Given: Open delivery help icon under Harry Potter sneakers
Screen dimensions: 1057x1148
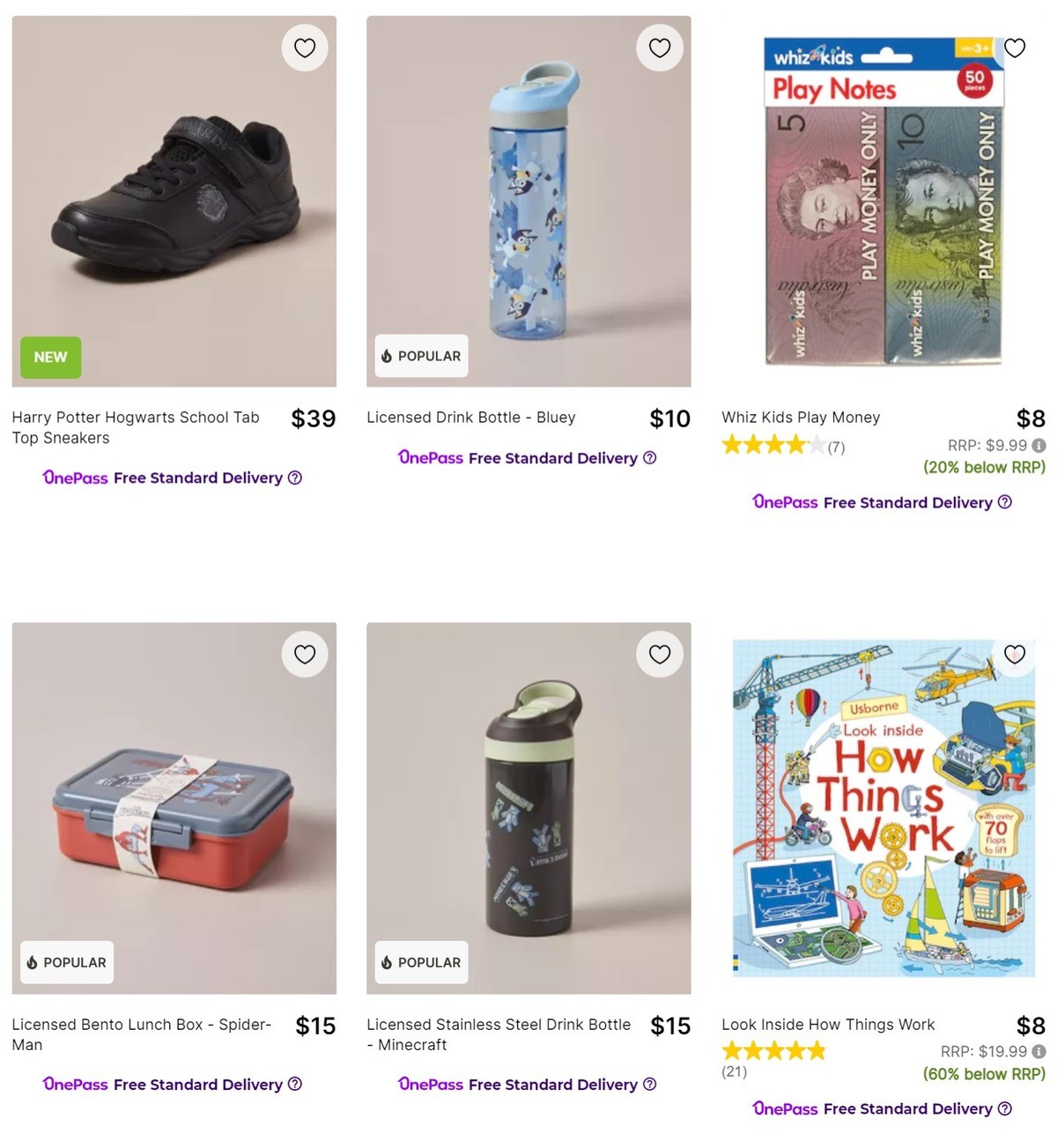Looking at the screenshot, I should (x=294, y=478).
